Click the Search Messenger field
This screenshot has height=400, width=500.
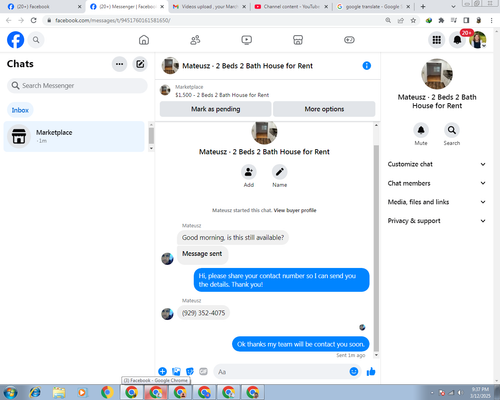(x=77, y=86)
